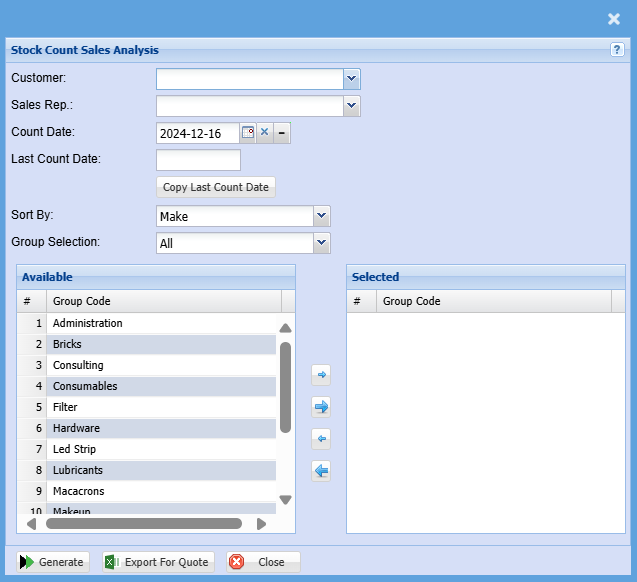The width and height of the screenshot is (637, 582).
Task: Clear the Count Date with the X icon
Action: (265, 133)
